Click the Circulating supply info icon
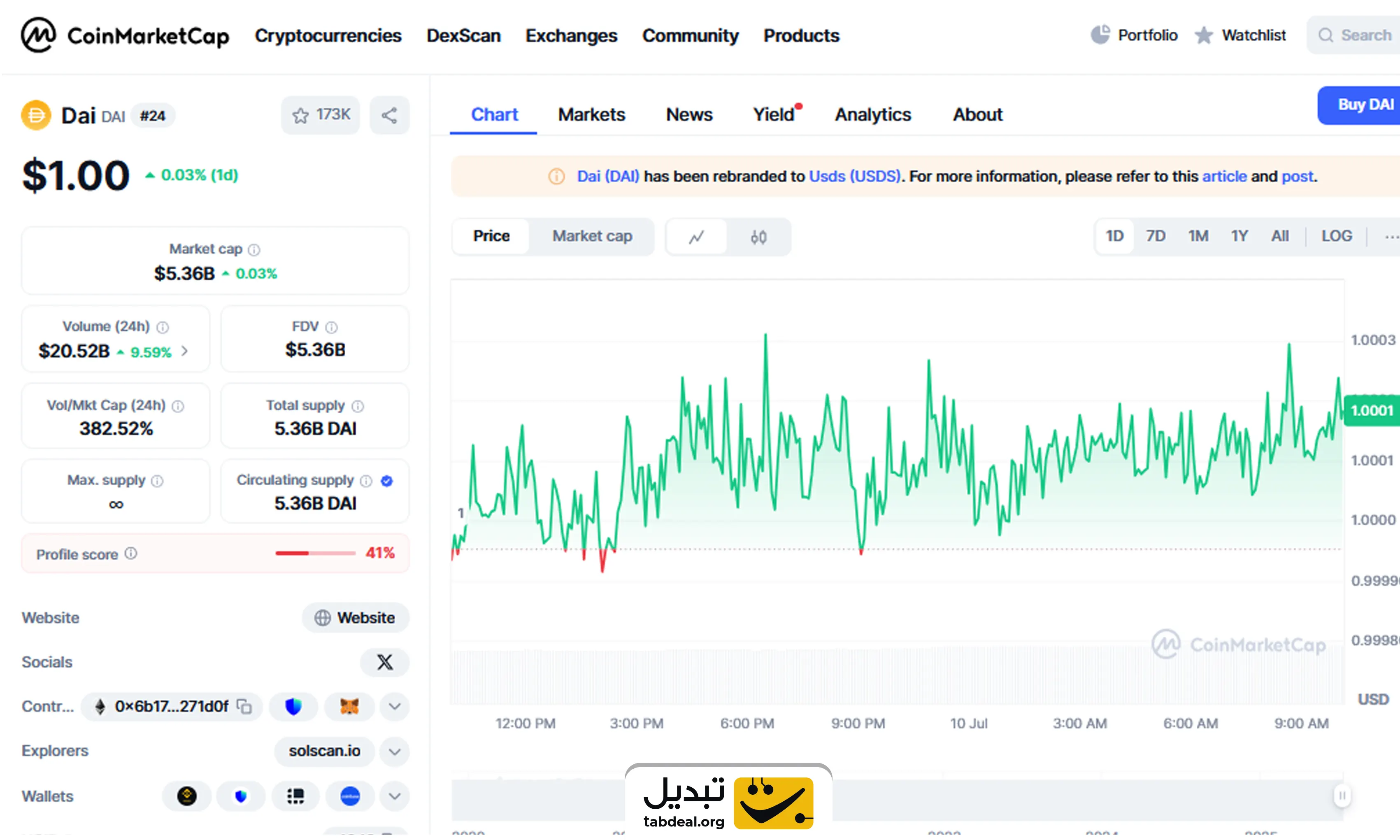Image resolution: width=1400 pixels, height=840 pixels. (x=366, y=481)
